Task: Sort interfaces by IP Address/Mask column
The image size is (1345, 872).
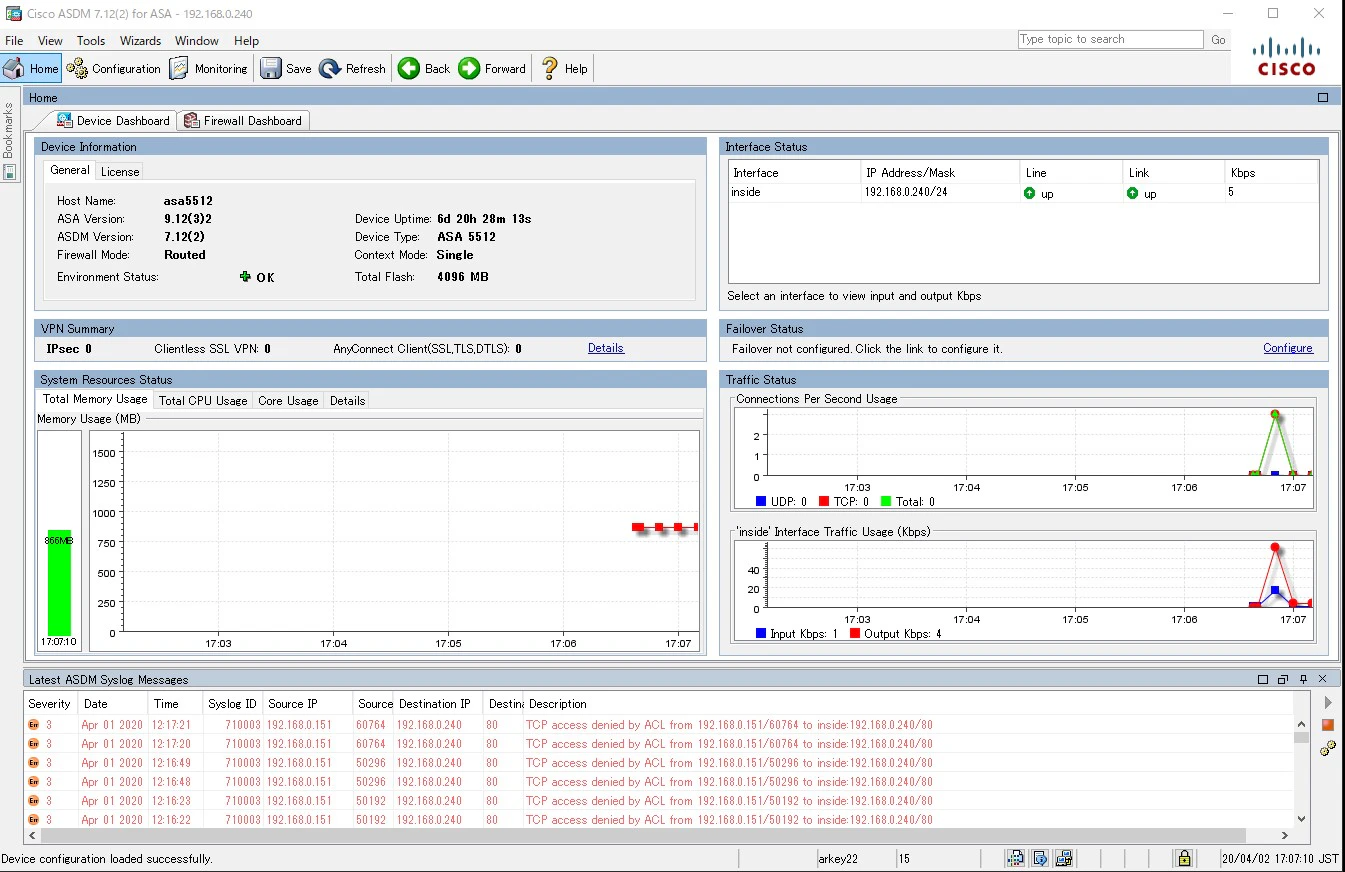Action: click(940, 173)
